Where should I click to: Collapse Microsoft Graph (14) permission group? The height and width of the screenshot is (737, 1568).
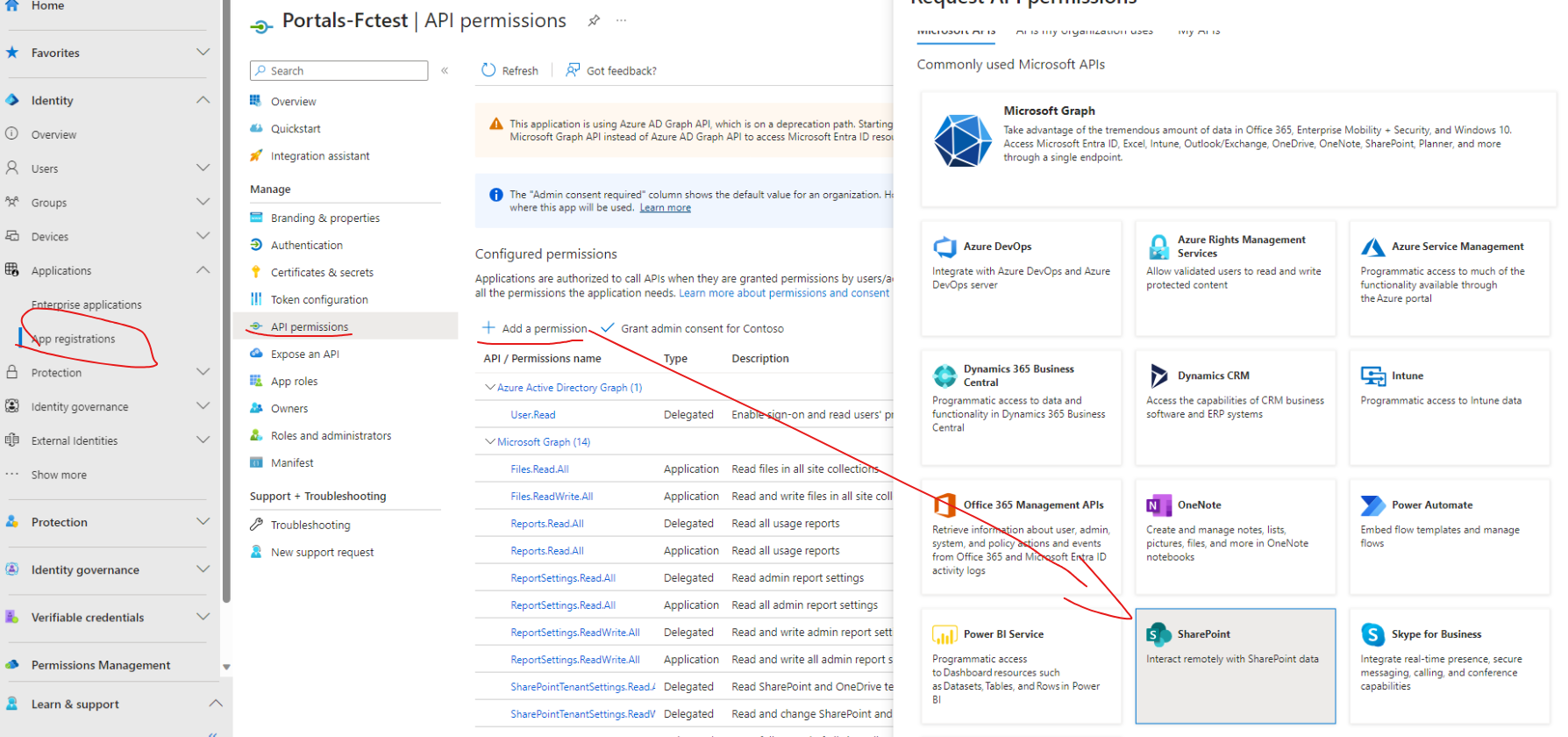pos(490,441)
